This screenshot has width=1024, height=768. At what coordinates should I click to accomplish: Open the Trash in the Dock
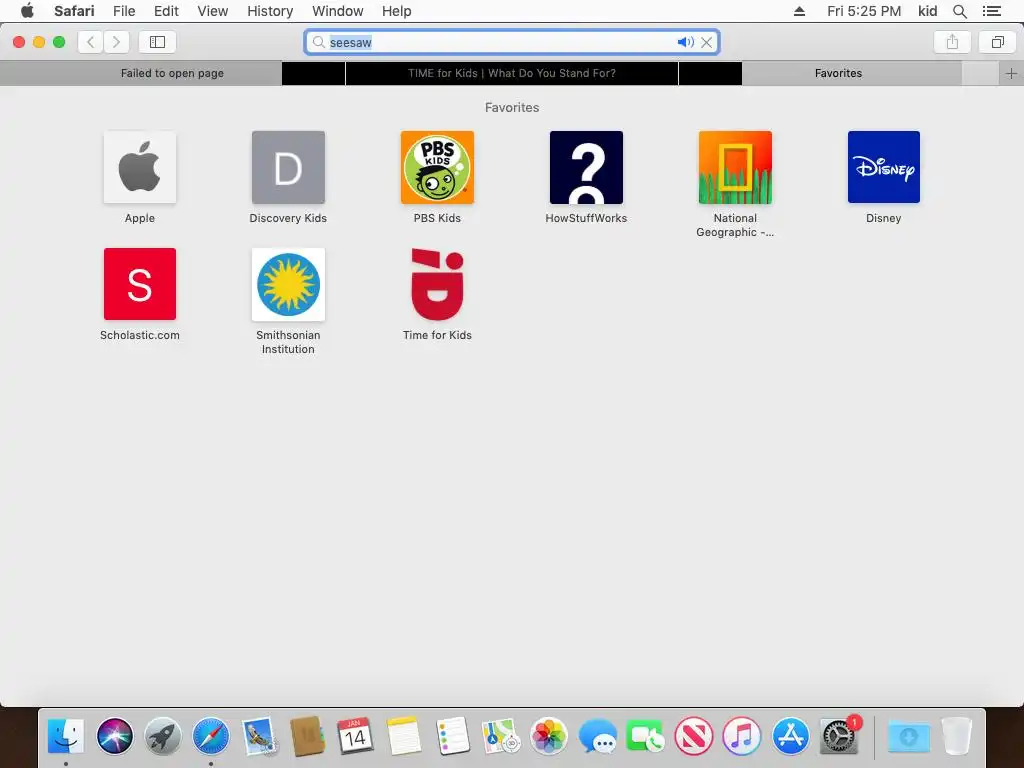click(x=957, y=736)
